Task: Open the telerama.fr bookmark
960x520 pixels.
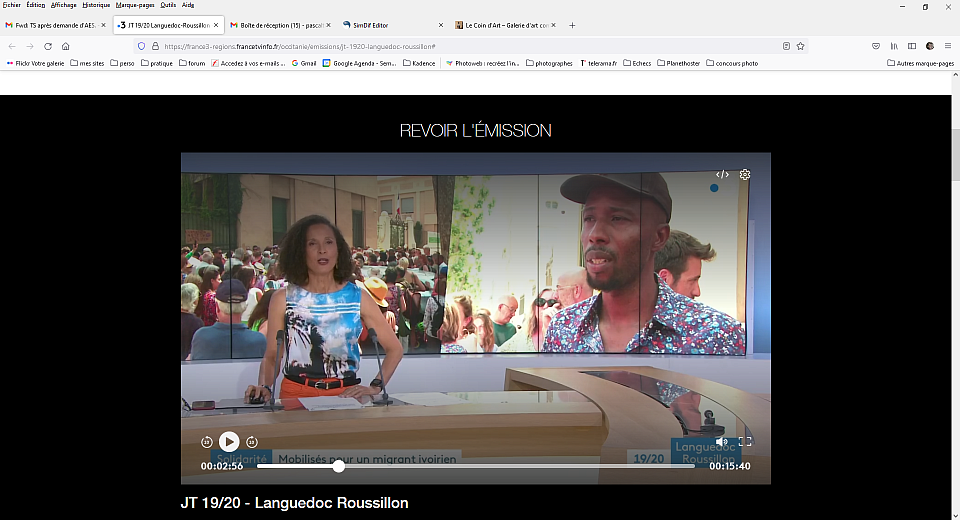Action: point(598,63)
